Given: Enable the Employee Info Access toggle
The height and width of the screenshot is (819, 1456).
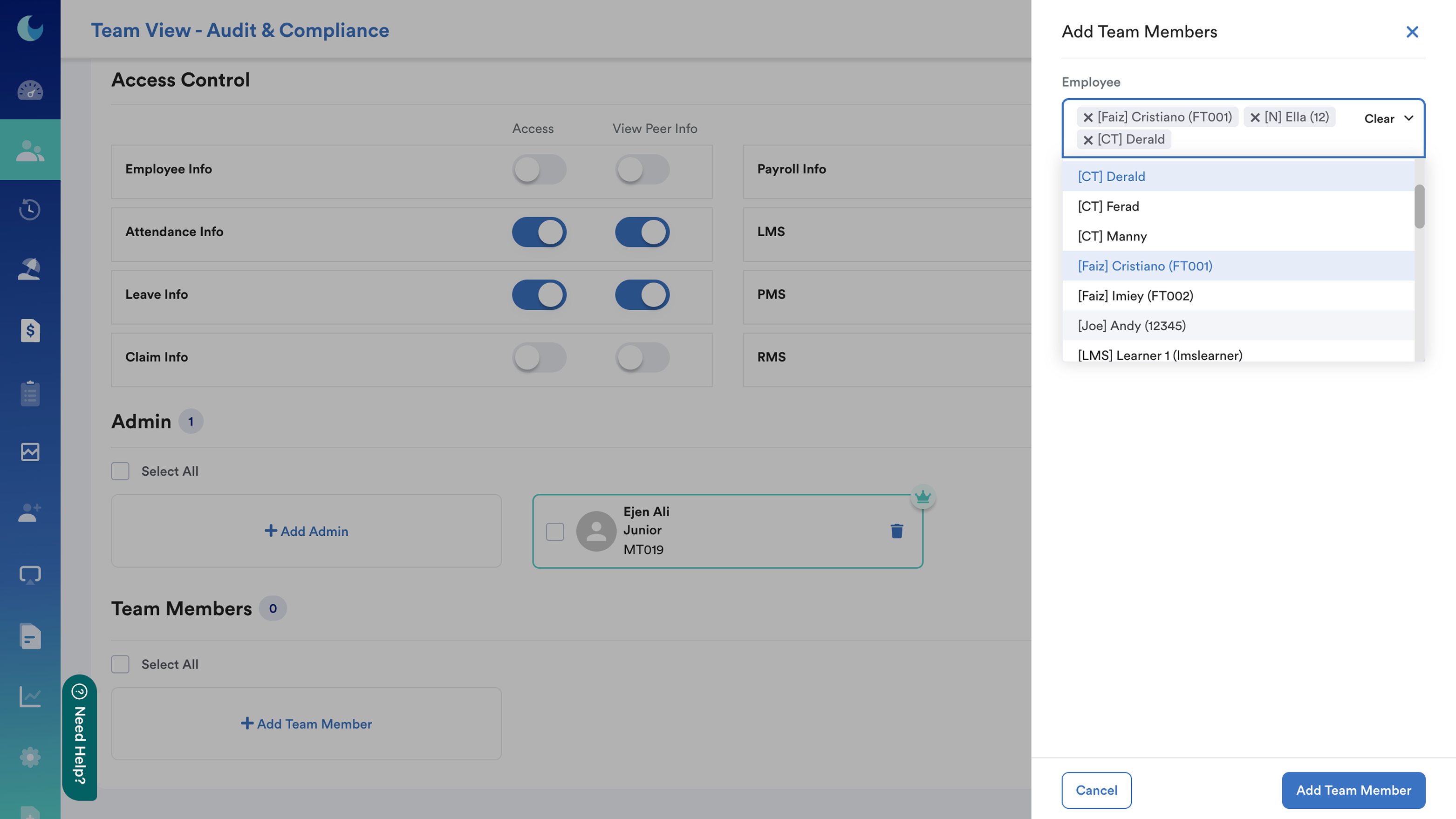Looking at the screenshot, I should click(539, 169).
